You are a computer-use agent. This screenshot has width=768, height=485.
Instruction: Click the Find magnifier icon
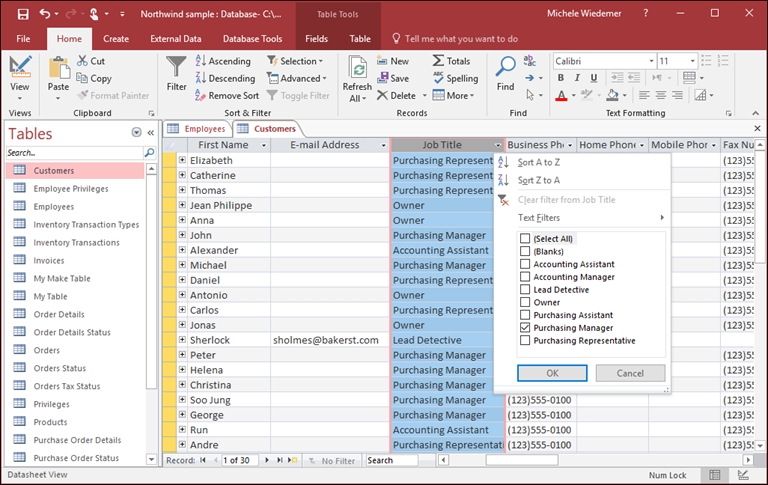[x=505, y=66]
